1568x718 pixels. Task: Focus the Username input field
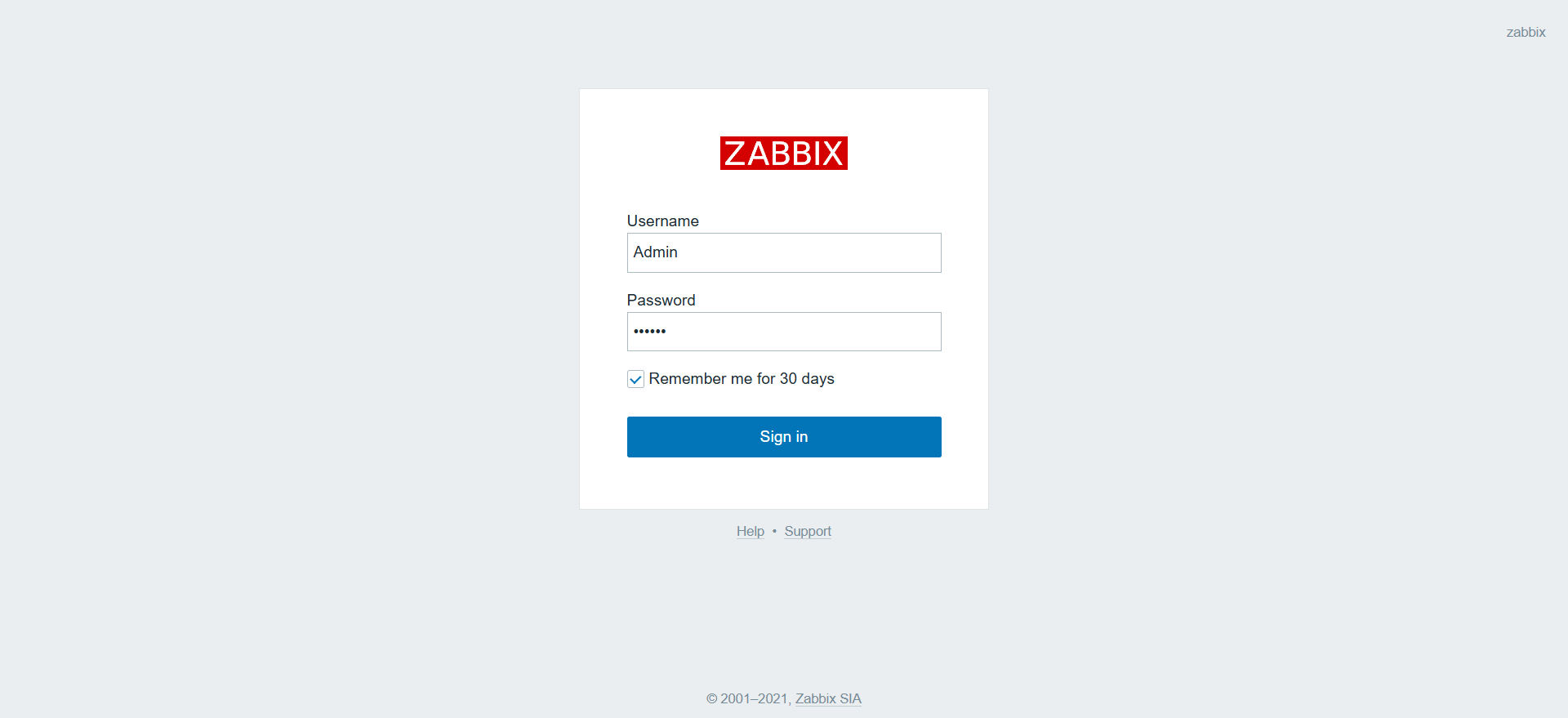(784, 252)
